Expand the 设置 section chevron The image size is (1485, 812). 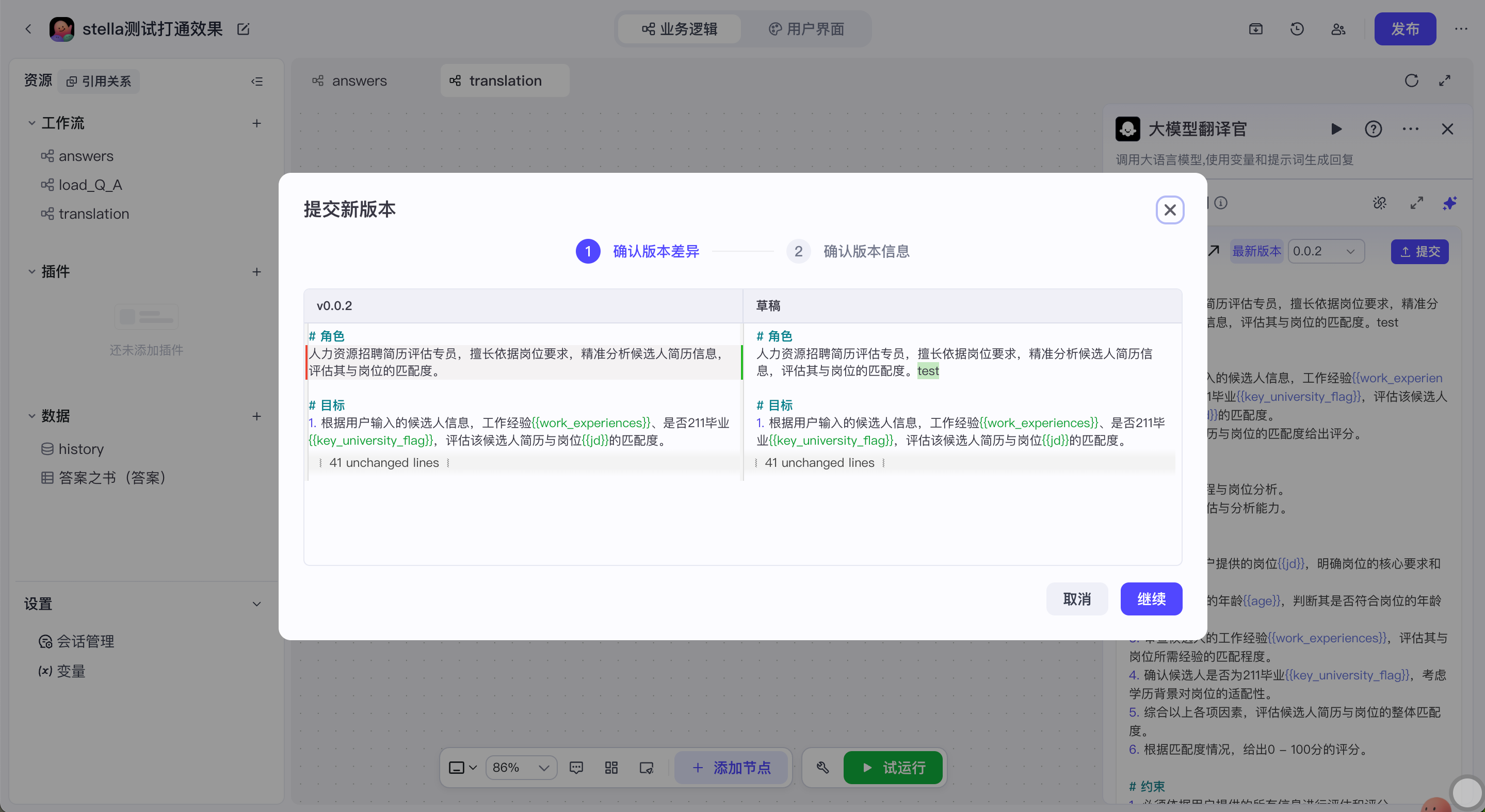(256, 604)
